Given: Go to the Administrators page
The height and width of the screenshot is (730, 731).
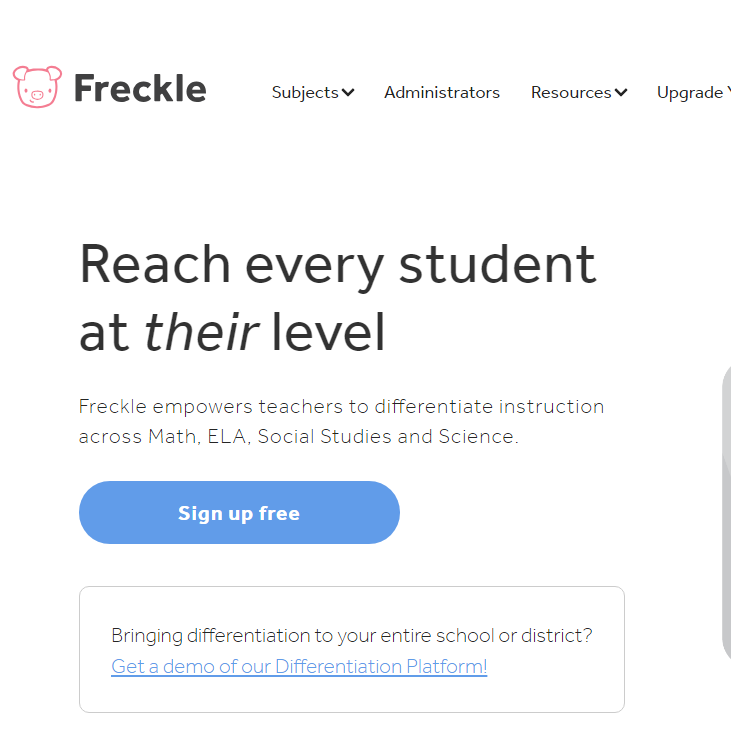Looking at the screenshot, I should click(441, 92).
